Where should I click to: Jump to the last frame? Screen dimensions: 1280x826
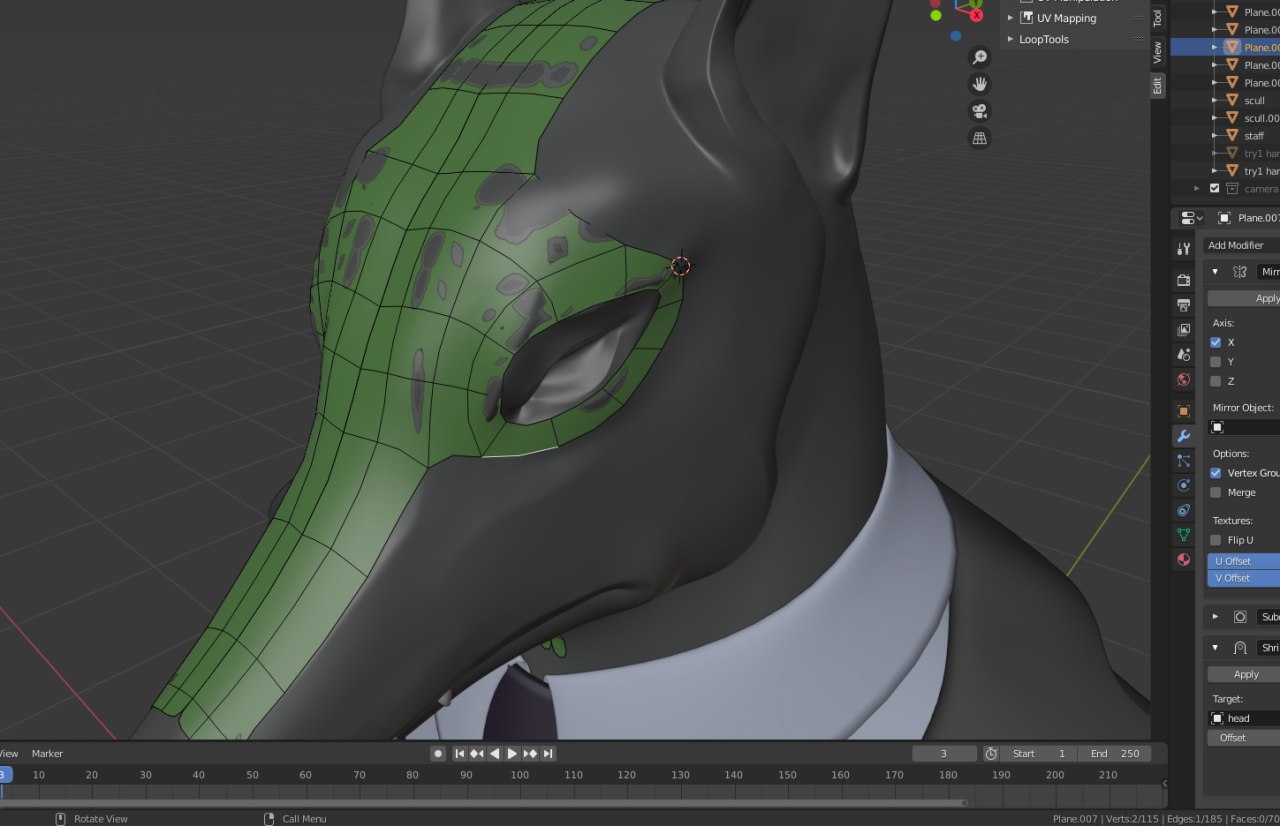tap(548, 753)
